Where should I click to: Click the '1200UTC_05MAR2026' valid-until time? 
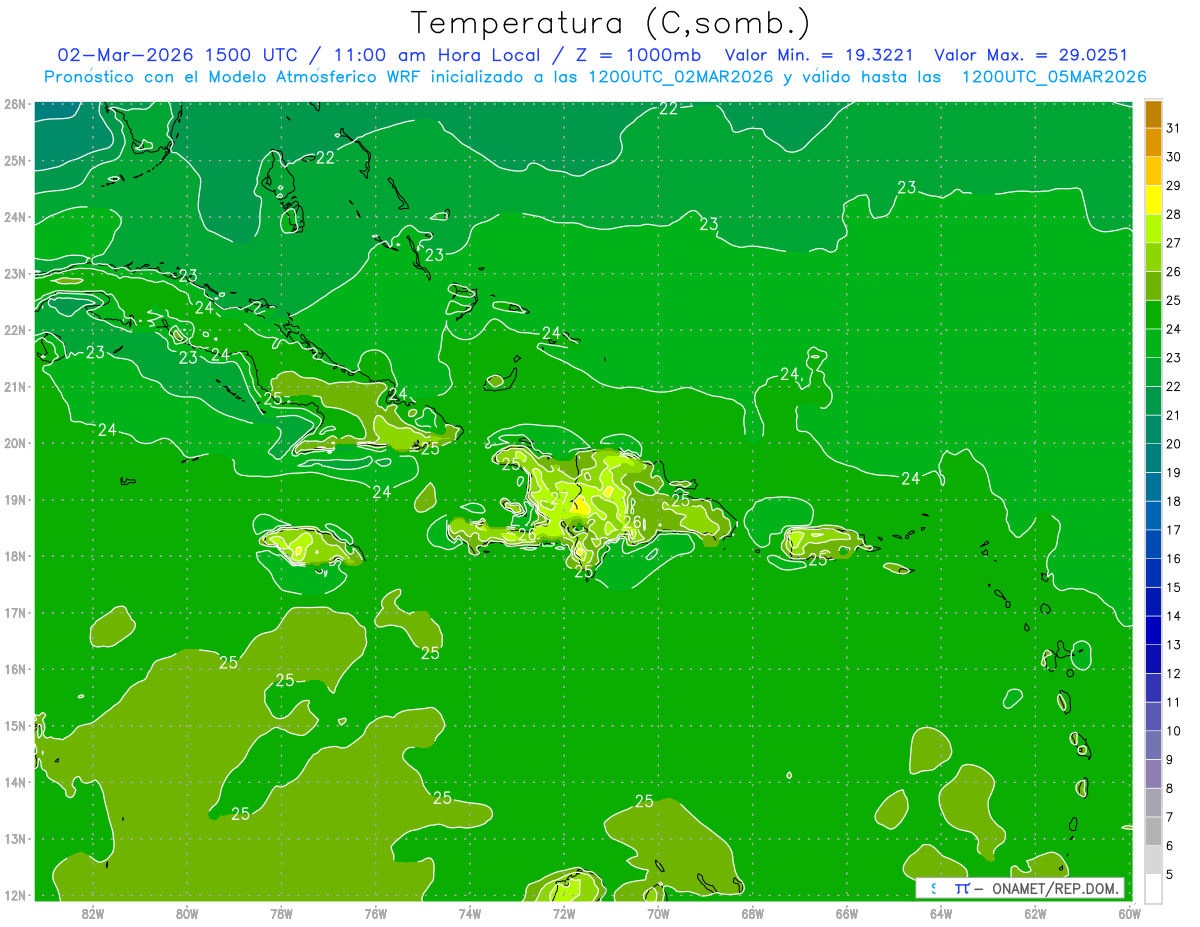click(1054, 77)
